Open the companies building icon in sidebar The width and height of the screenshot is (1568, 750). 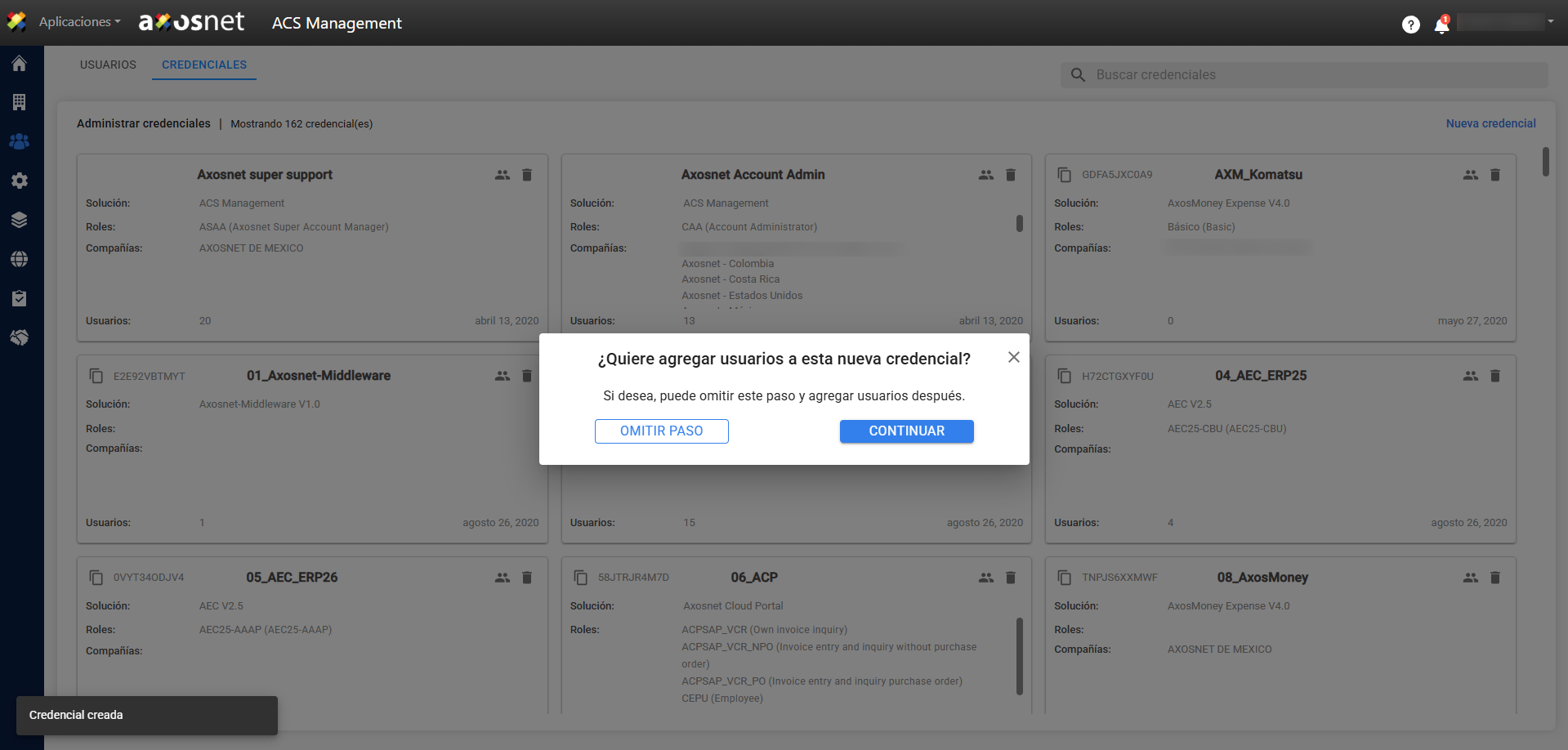coord(20,102)
